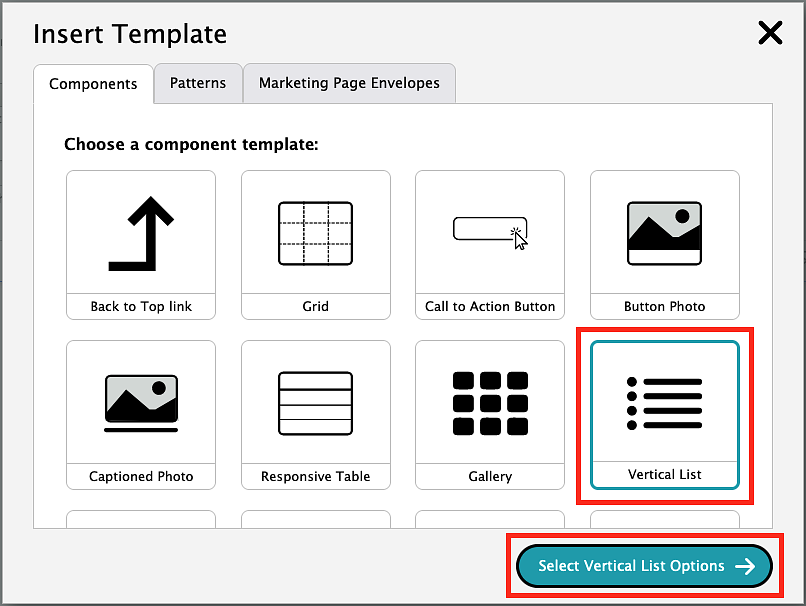Select the Vertical List bullet icon
The width and height of the screenshot is (806, 606).
point(664,403)
